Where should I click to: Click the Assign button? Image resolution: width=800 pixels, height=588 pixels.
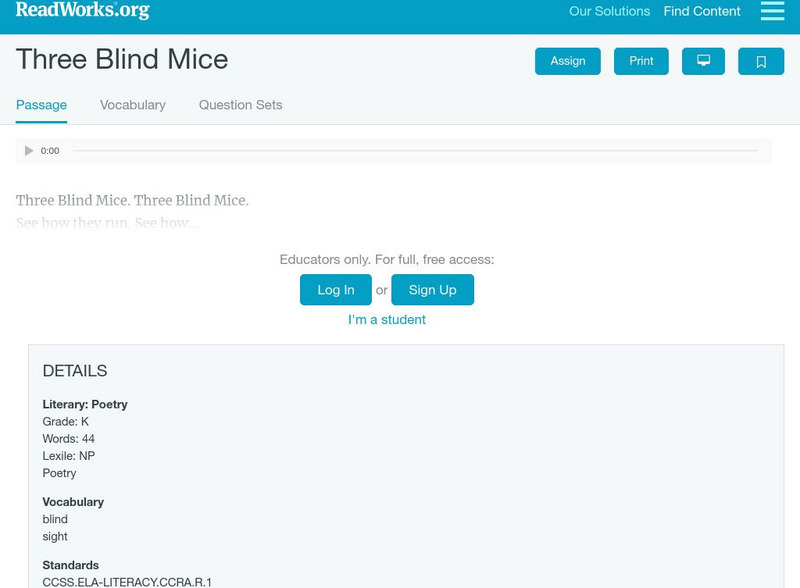tap(568, 61)
